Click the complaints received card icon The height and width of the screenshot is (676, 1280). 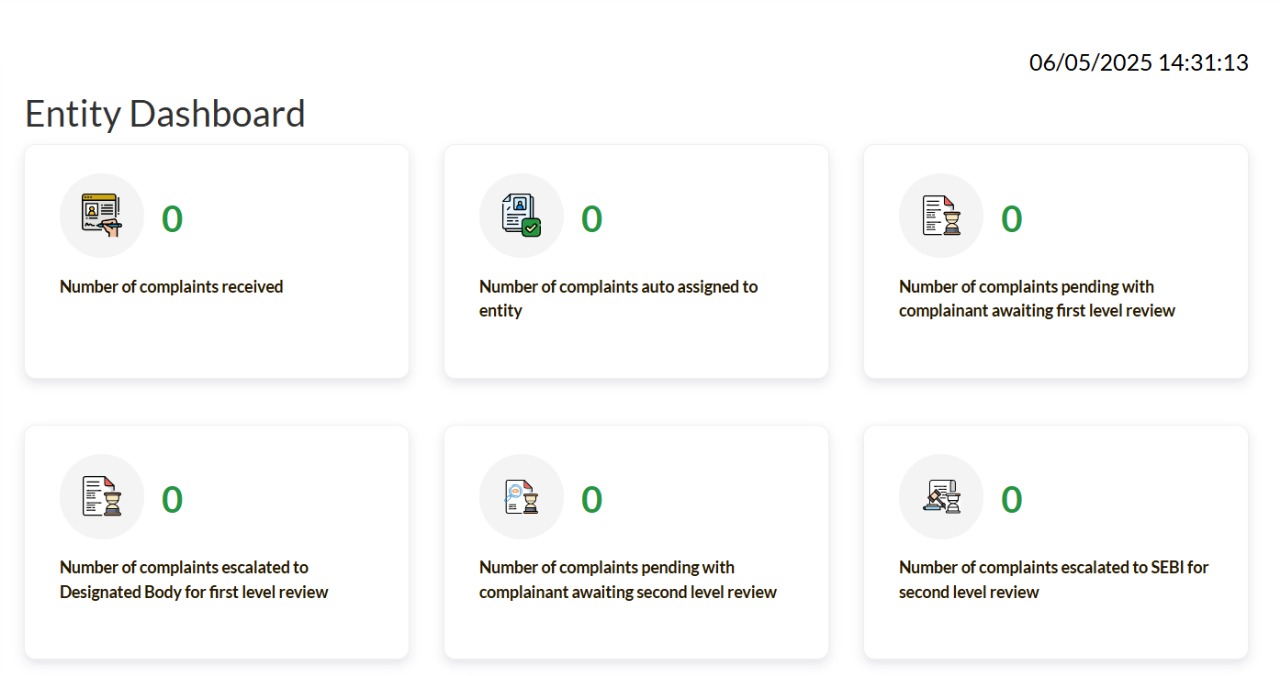(102, 215)
